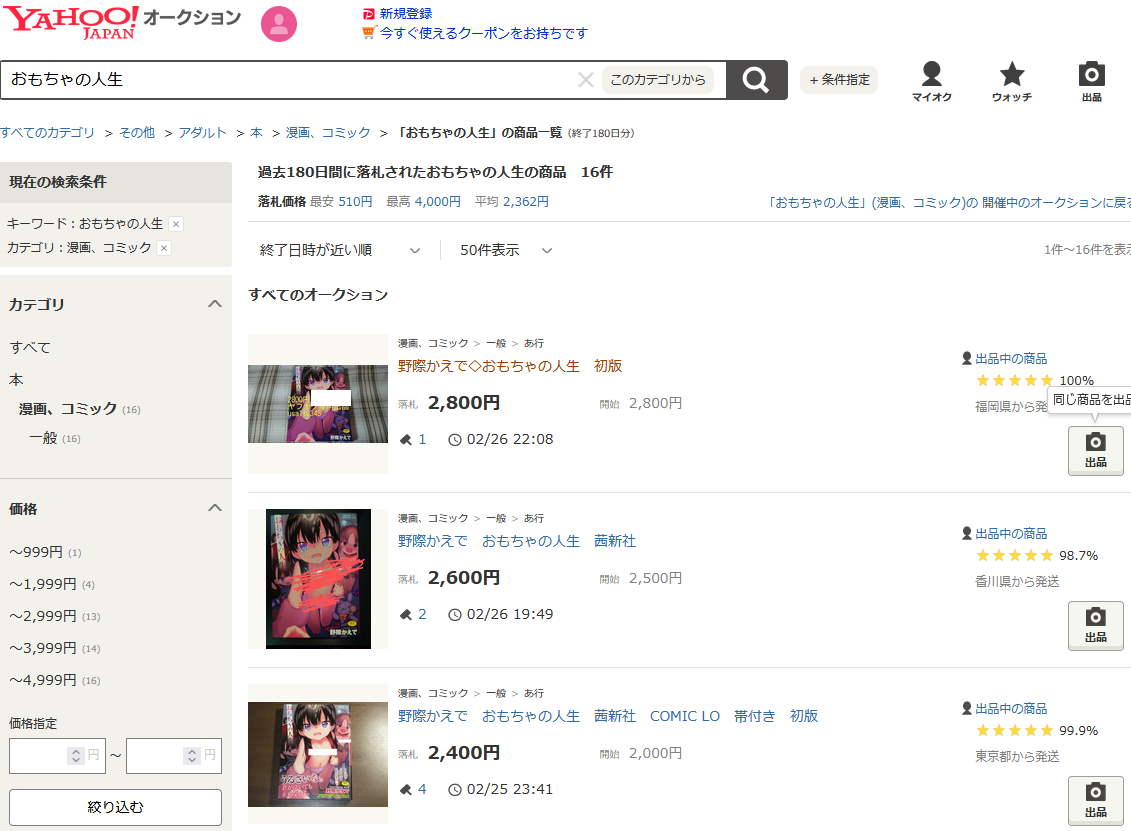Open the 終了日時が近い順 sort dropdown
1131x831 pixels.
(x=340, y=250)
